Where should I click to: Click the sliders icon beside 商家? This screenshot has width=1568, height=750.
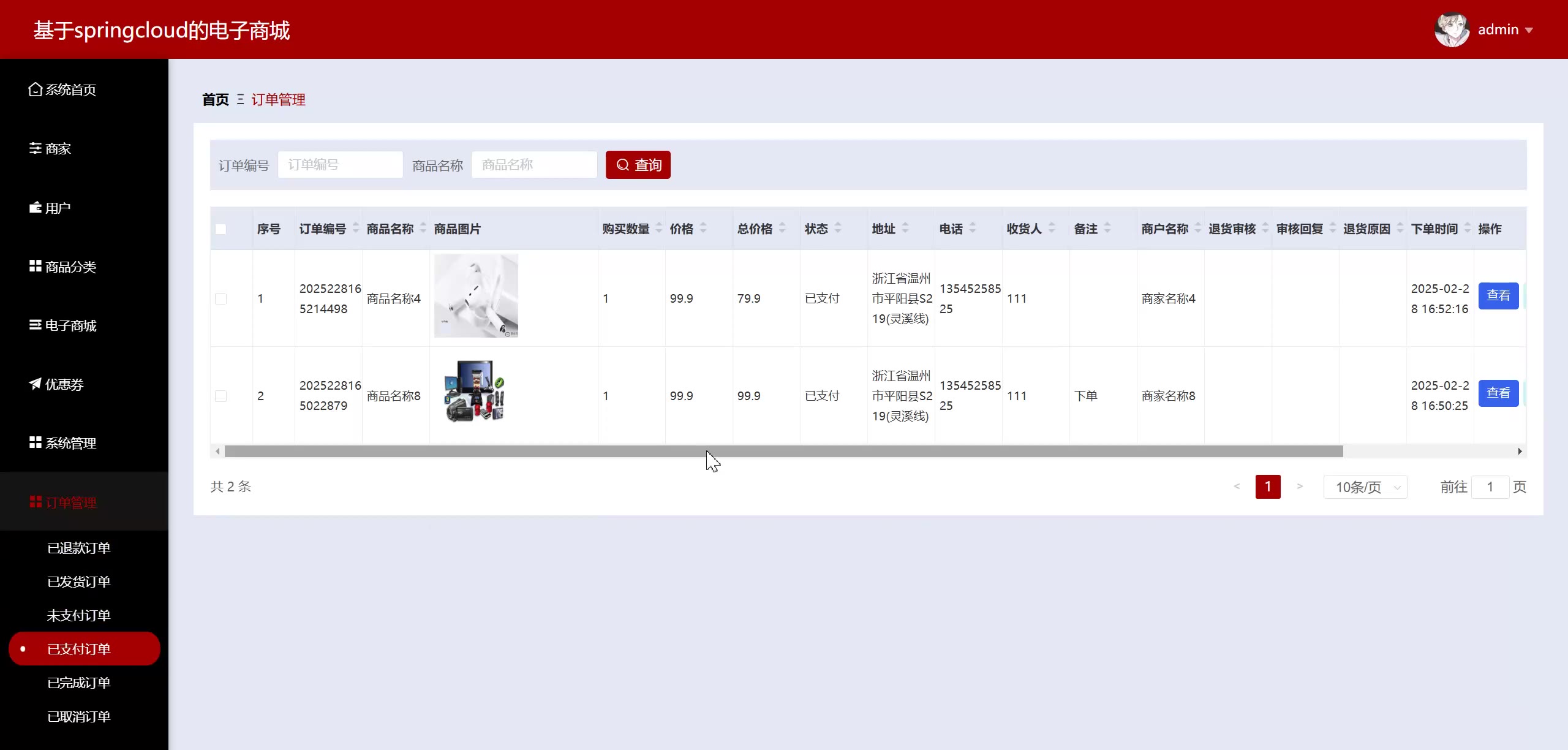pos(36,148)
